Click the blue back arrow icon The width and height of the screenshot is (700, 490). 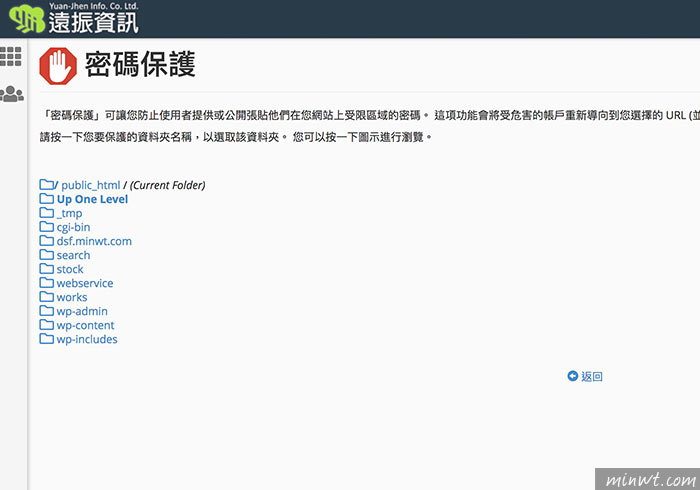click(x=572, y=376)
